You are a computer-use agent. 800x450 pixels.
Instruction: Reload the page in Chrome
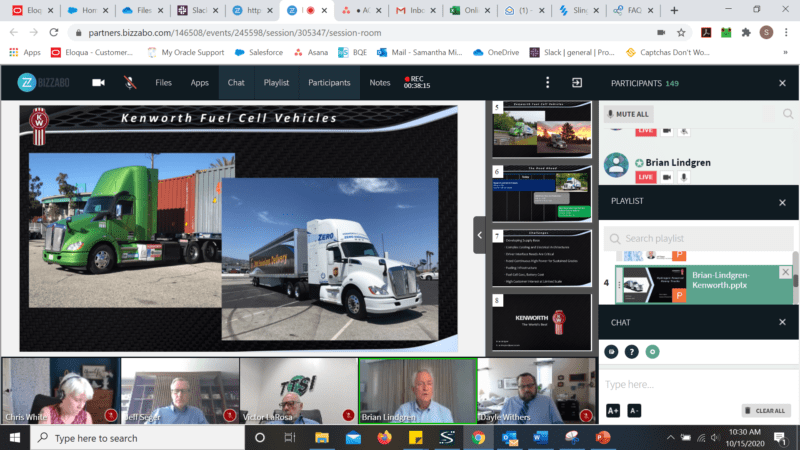tap(54, 32)
